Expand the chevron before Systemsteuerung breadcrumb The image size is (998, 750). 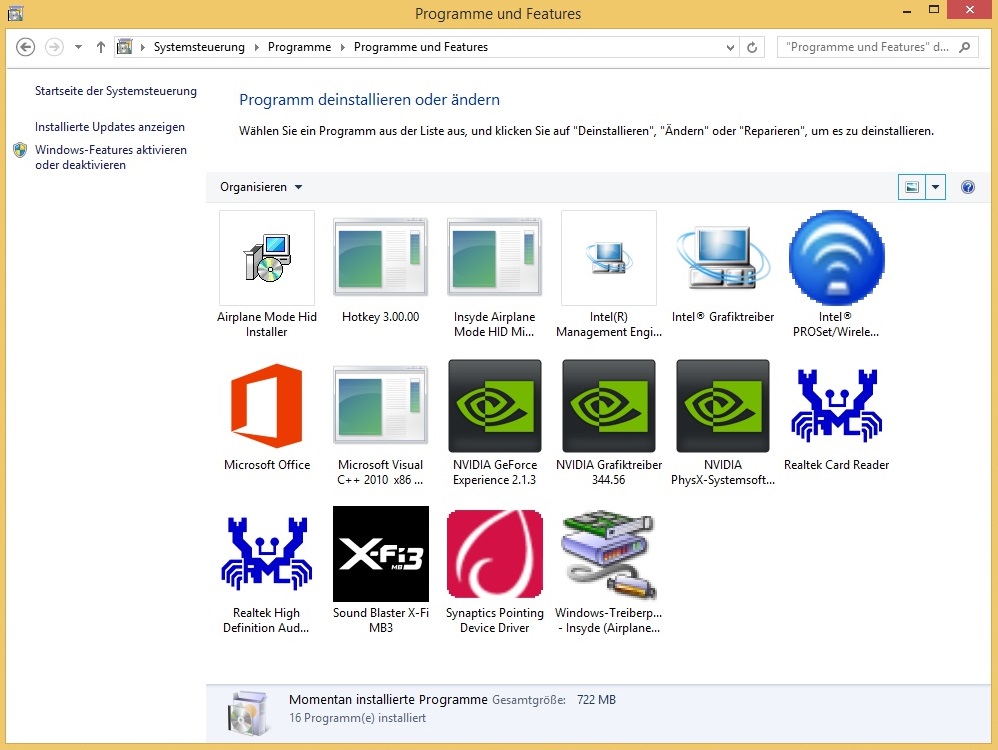[x=143, y=47]
